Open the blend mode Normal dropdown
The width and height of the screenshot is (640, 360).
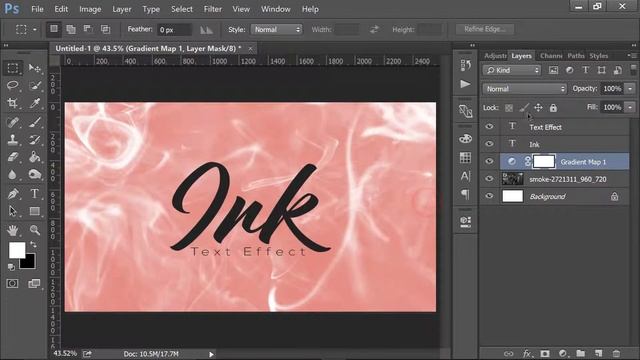pyautogui.click(x=524, y=89)
